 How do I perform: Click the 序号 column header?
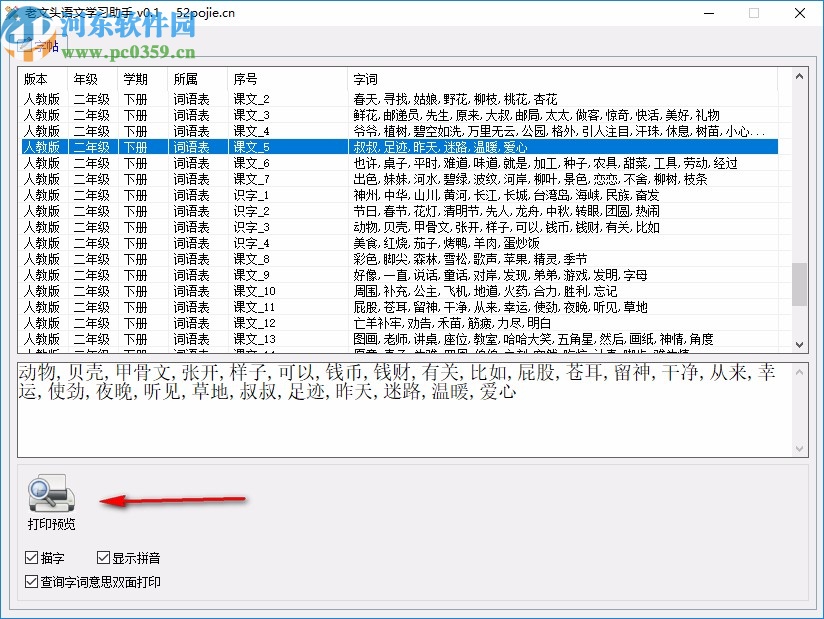coord(287,79)
